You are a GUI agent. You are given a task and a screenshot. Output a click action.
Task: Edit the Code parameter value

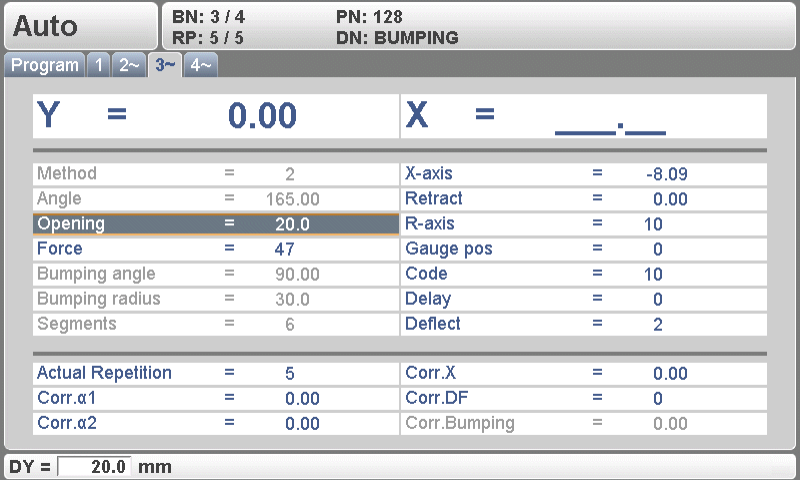(x=653, y=274)
